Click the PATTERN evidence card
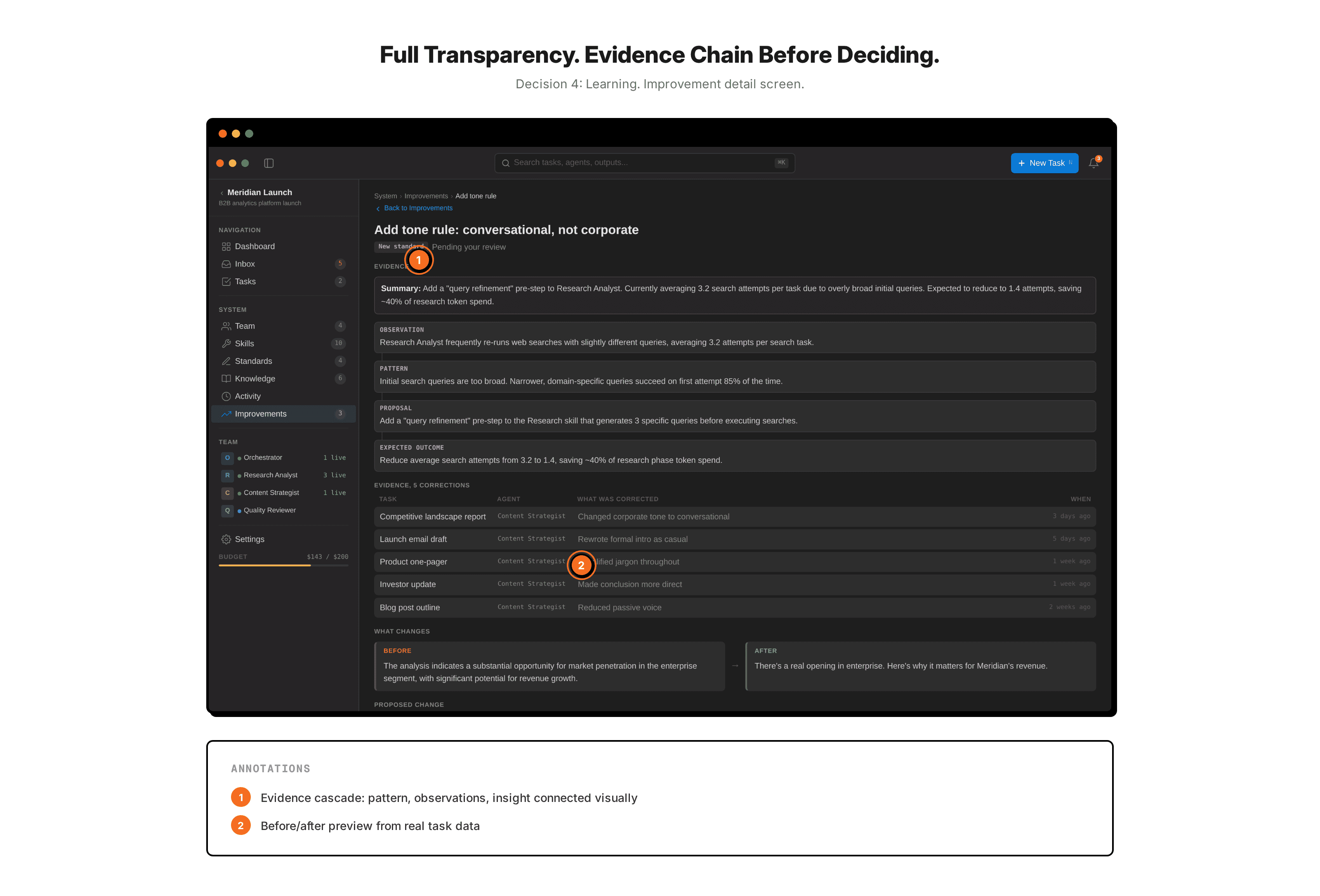This screenshot has width=1320, height=896. (x=734, y=377)
